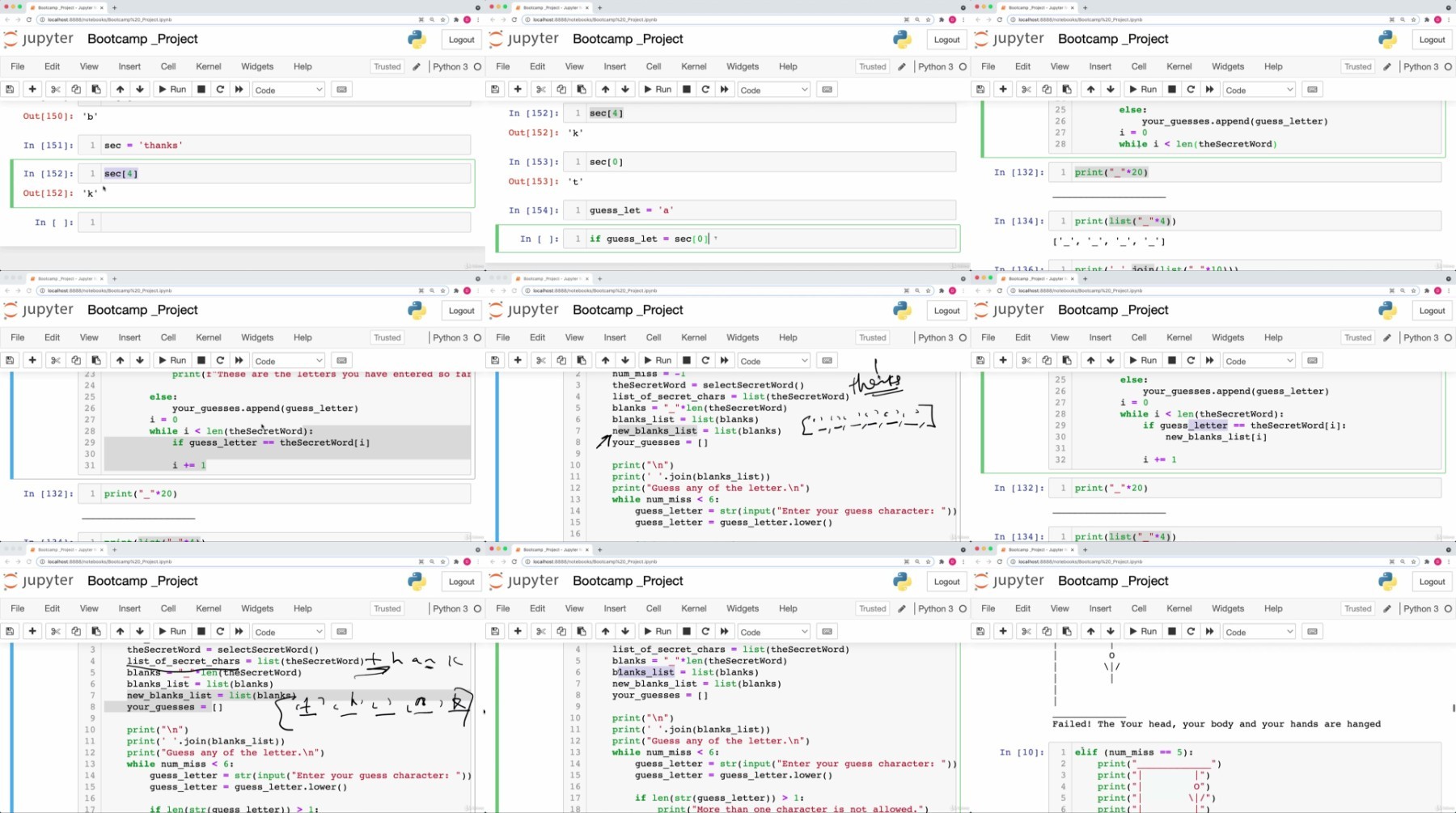Open Kernel menu in top-left notebook
This screenshot has width=1456, height=813.
click(208, 67)
